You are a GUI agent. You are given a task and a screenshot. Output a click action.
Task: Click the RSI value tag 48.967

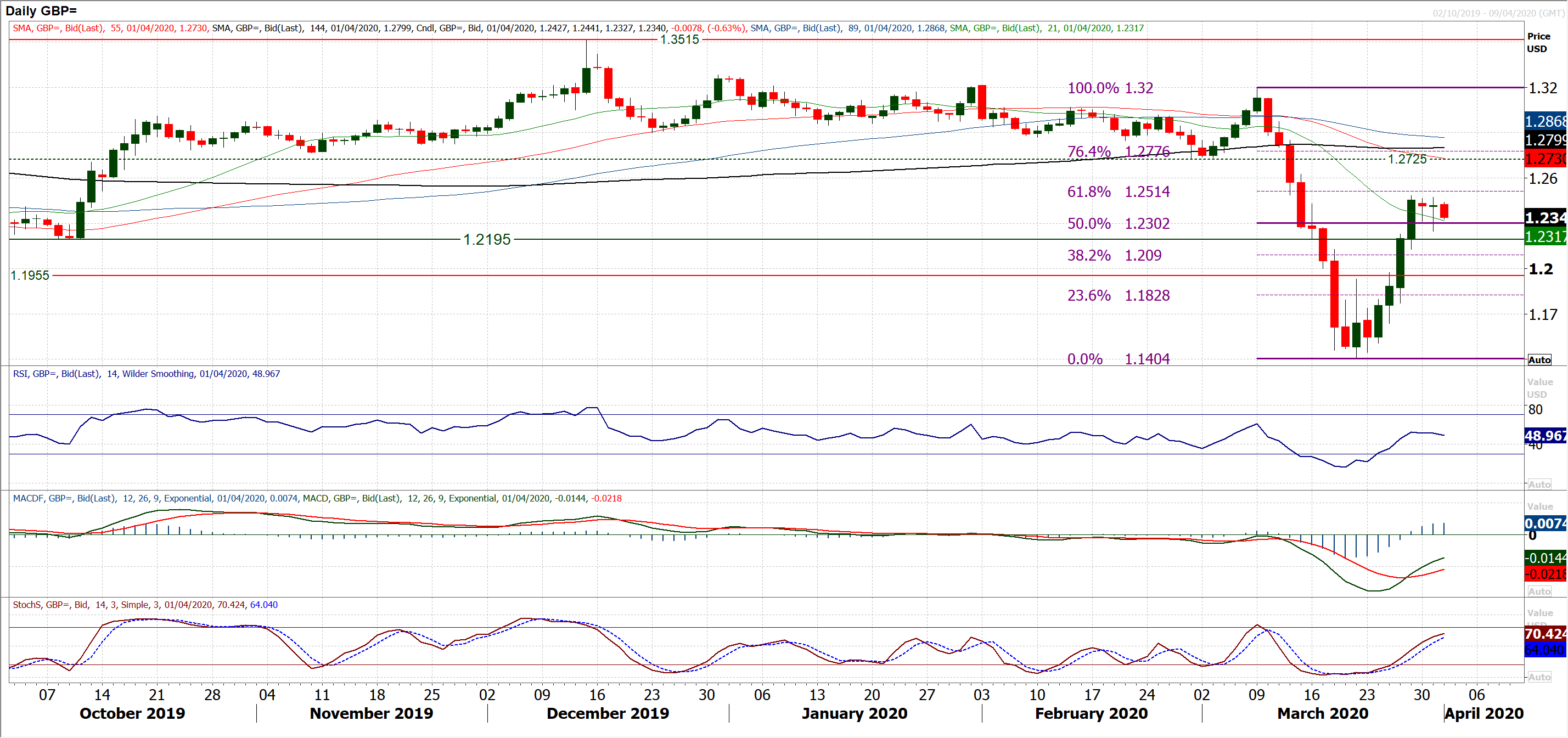point(1545,436)
